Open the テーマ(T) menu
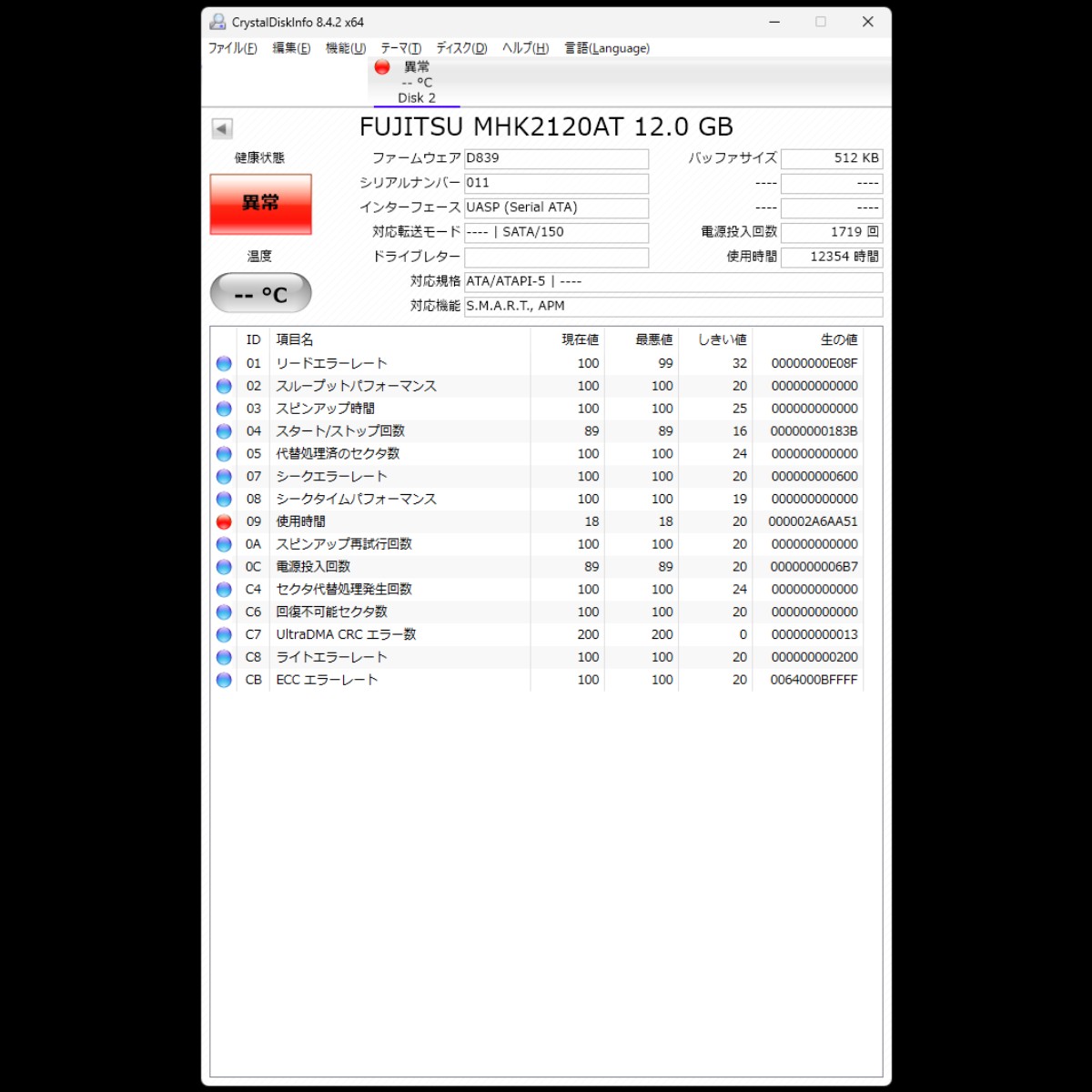Image resolution: width=1092 pixels, height=1092 pixels. [x=401, y=48]
